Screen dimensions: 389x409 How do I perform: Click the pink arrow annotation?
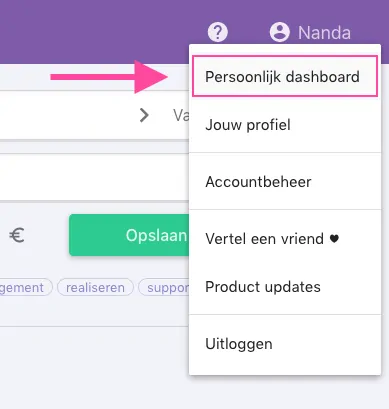(109, 77)
